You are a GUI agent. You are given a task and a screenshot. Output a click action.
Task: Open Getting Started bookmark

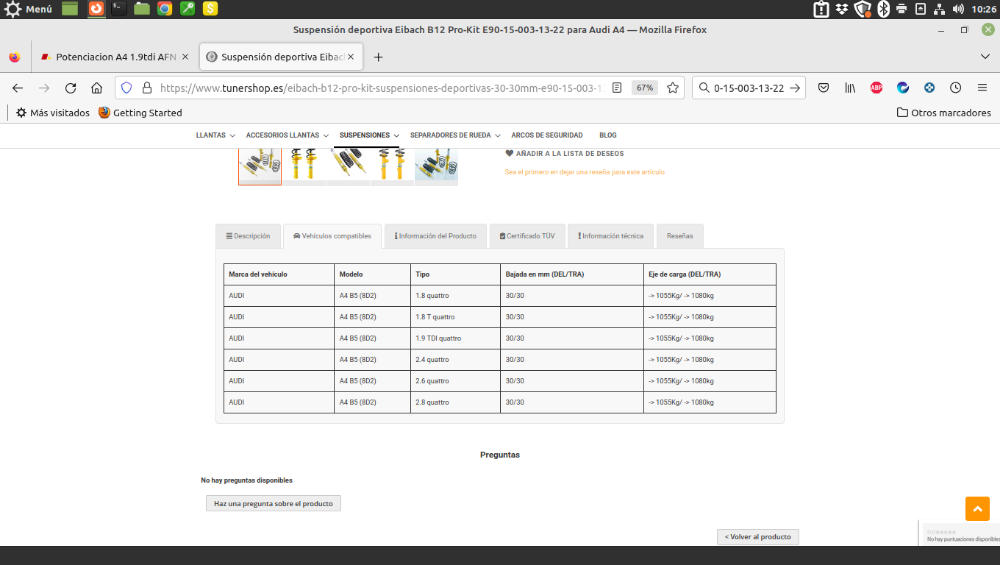click(140, 113)
